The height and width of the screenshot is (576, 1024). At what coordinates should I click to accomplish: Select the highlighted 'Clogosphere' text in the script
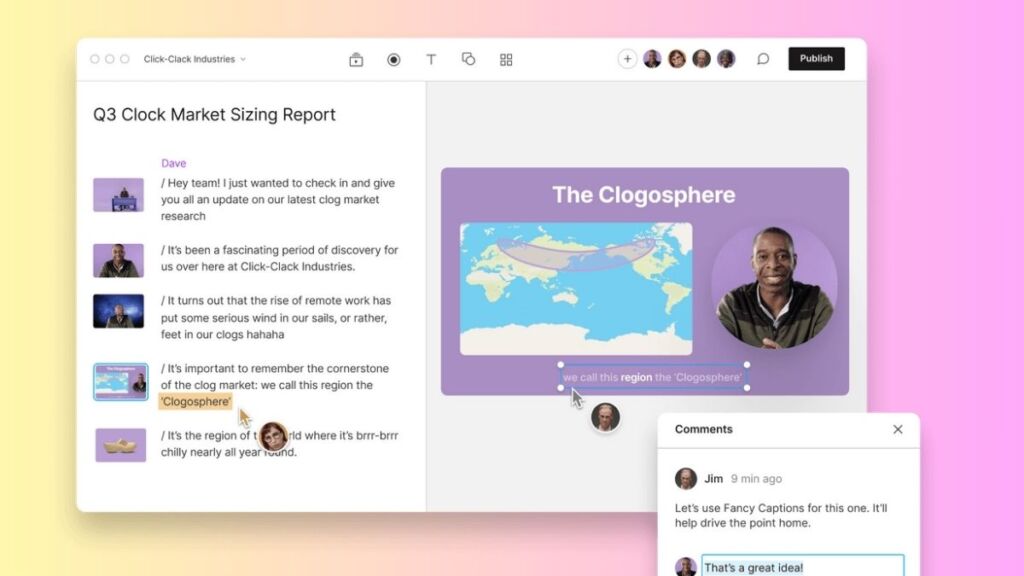click(196, 401)
